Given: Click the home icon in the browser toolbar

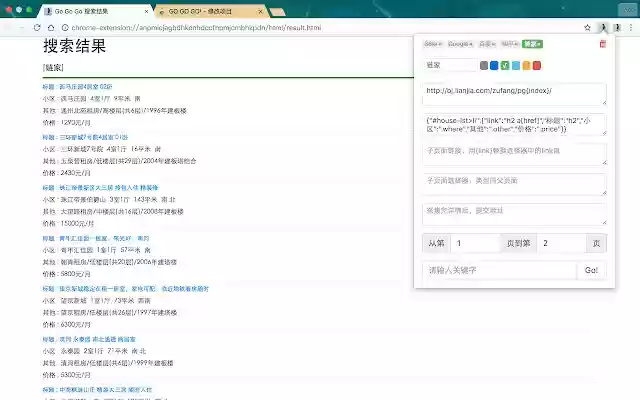Looking at the screenshot, I should tap(51, 28).
